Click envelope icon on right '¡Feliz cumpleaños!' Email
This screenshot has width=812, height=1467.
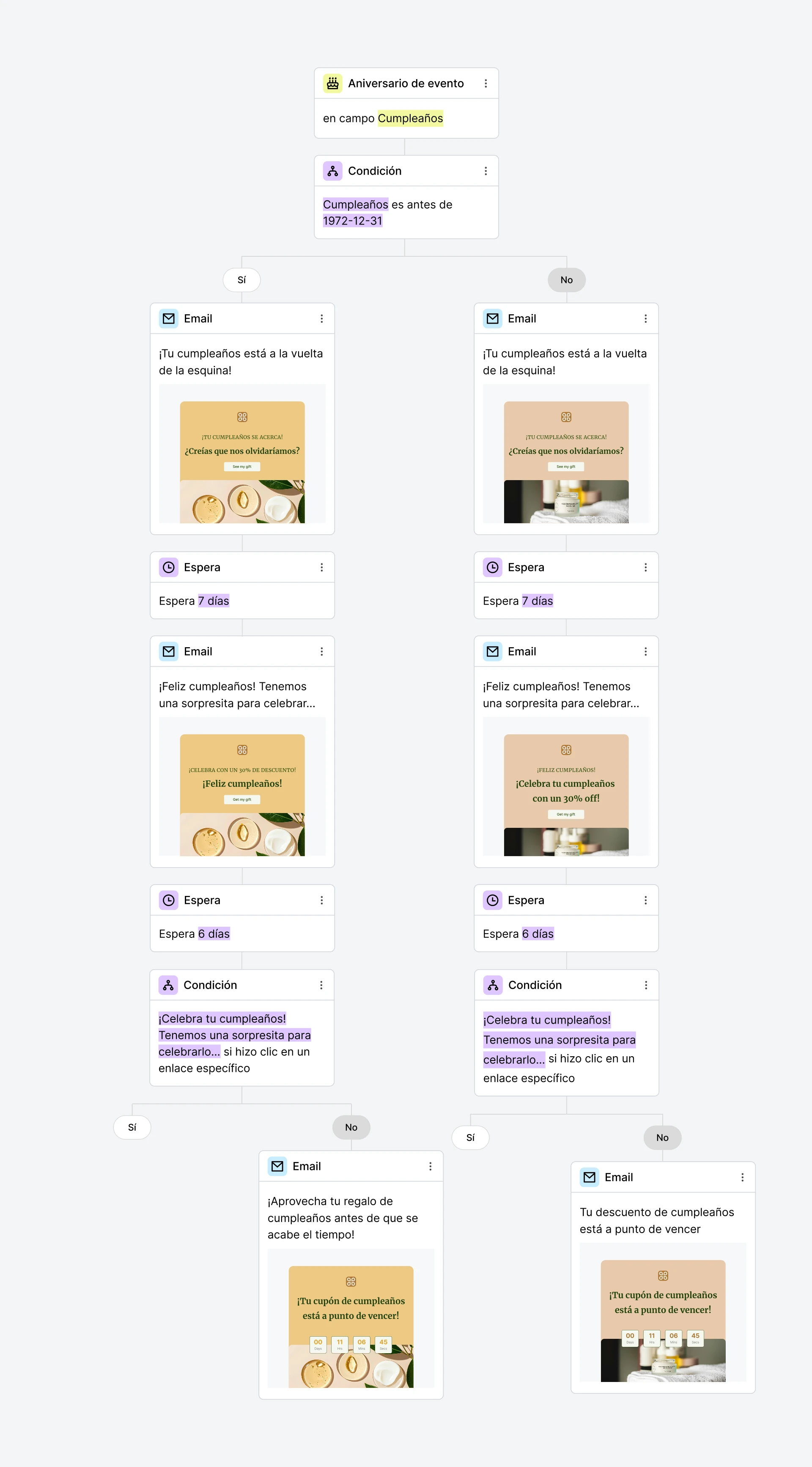pyautogui.click(x=493, y=651)
